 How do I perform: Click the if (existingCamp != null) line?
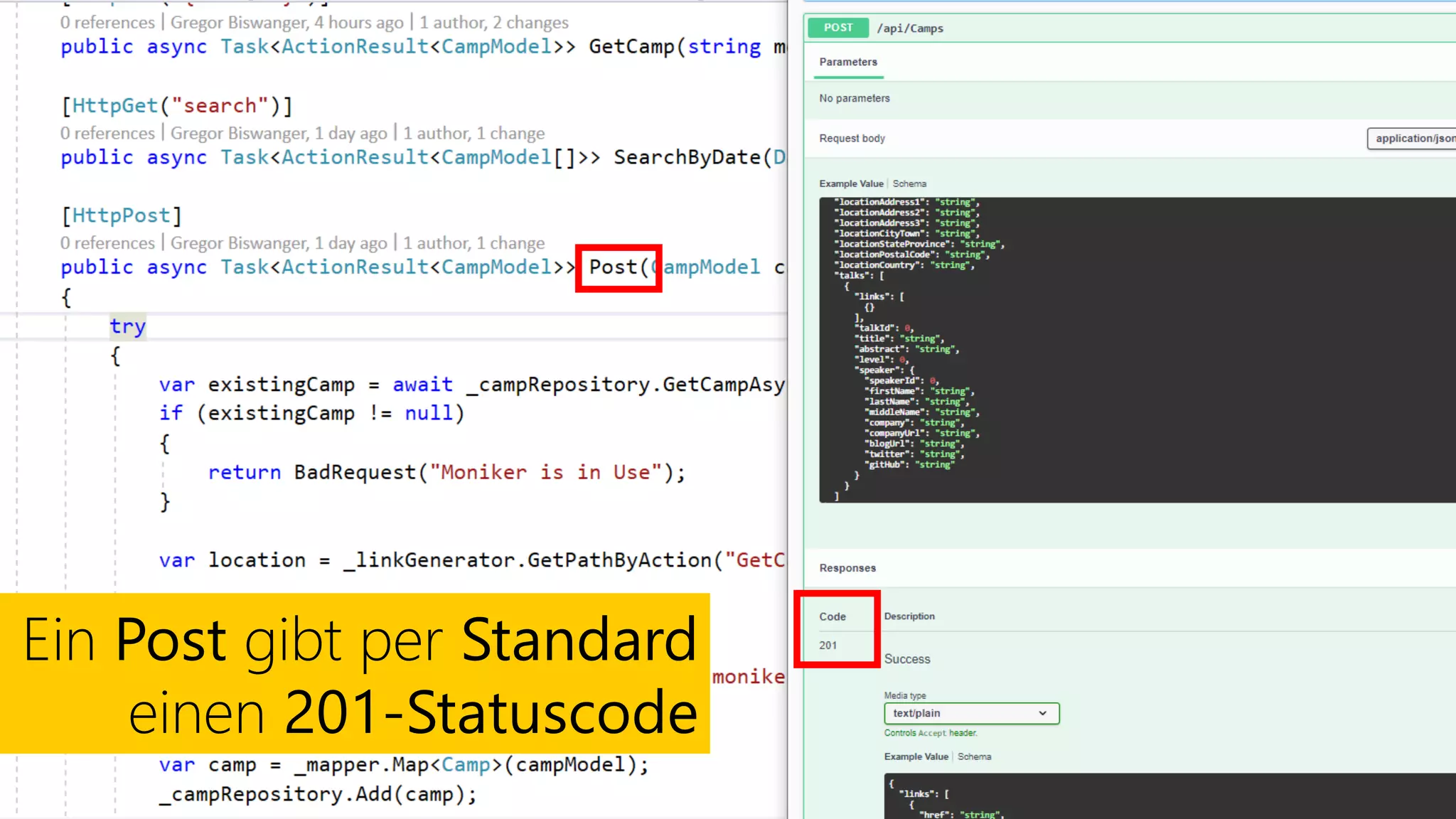pyautogui.click(x=311, y=414)
